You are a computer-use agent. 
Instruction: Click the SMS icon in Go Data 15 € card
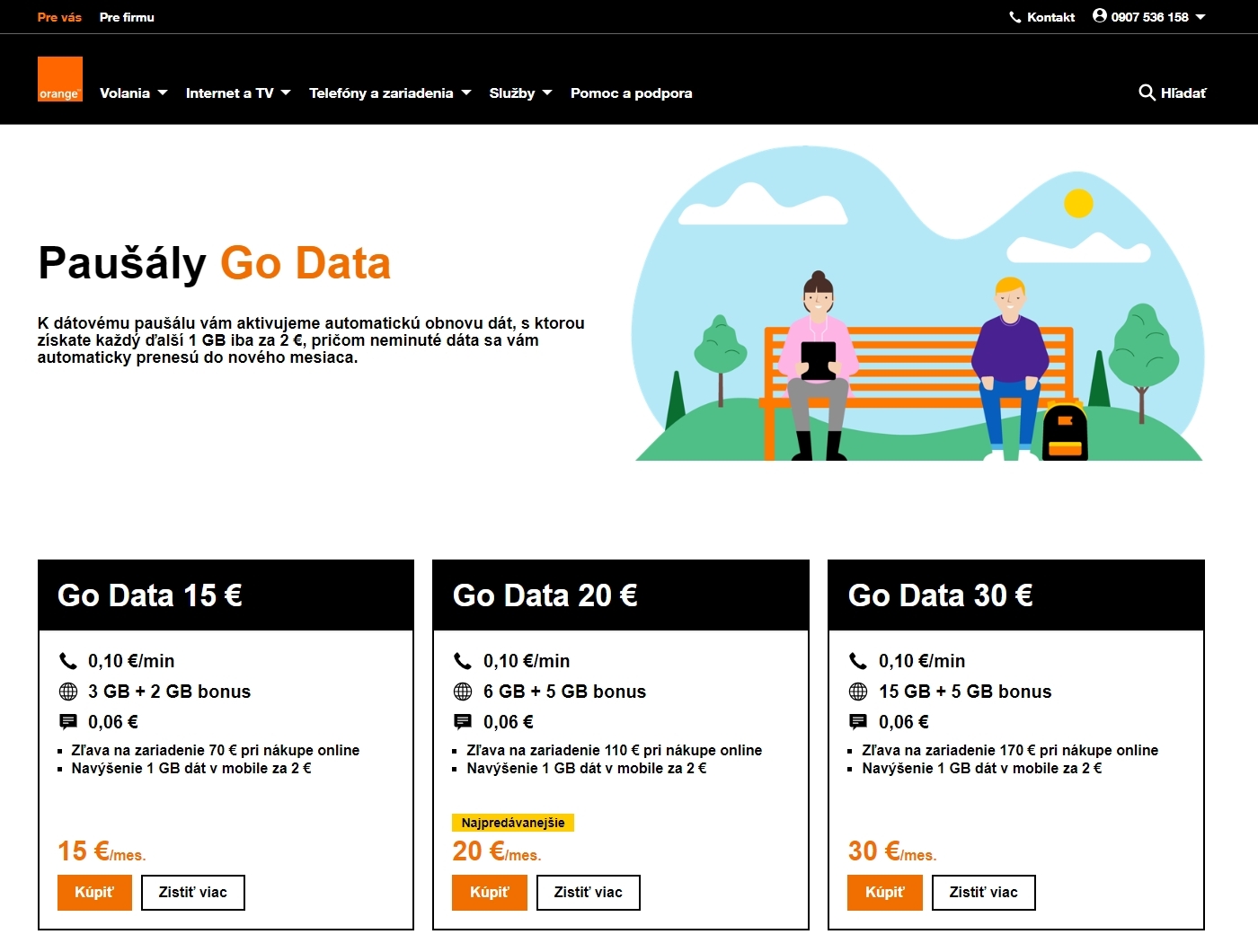(68, 722)
